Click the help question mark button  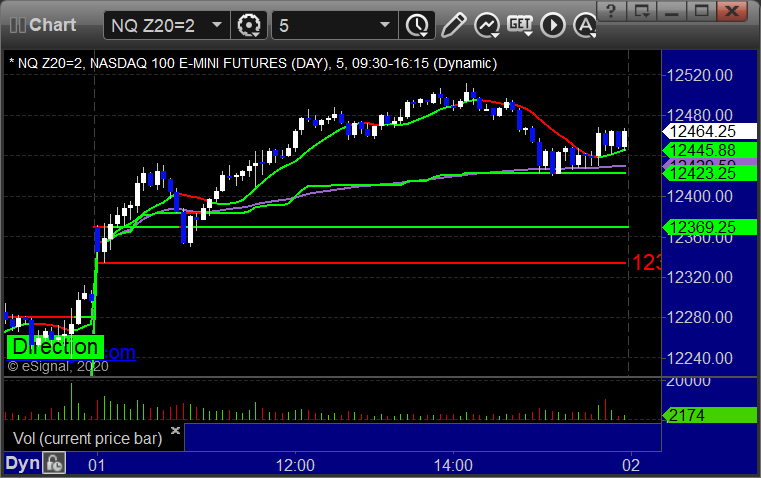611,11
